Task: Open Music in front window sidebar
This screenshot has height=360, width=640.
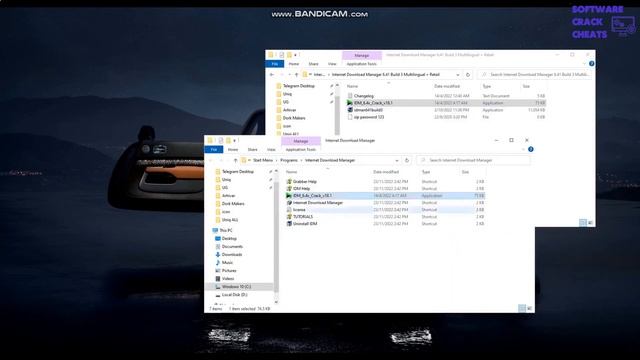Action: click(x=227, y=262)
